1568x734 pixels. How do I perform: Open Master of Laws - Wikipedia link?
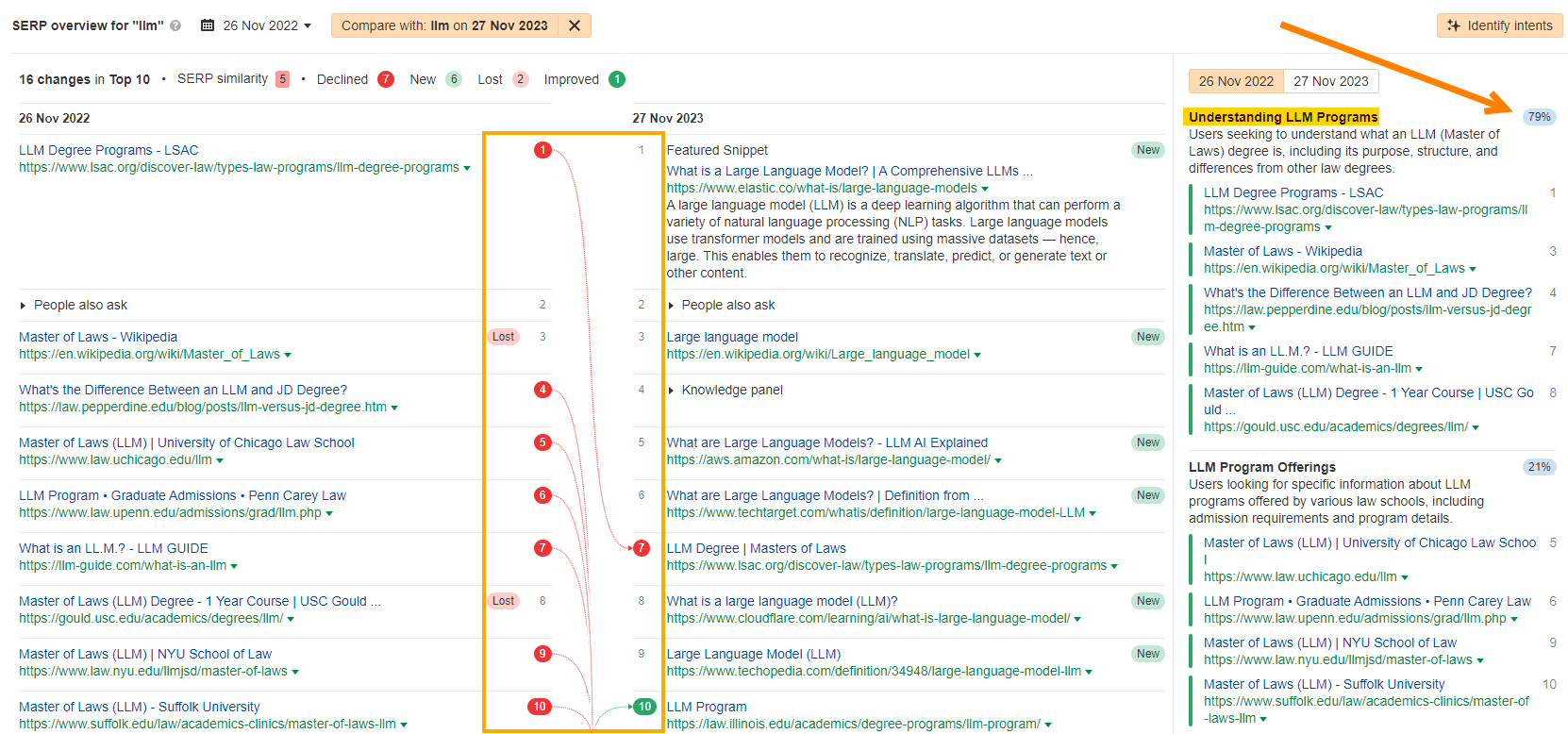[98, 337]
